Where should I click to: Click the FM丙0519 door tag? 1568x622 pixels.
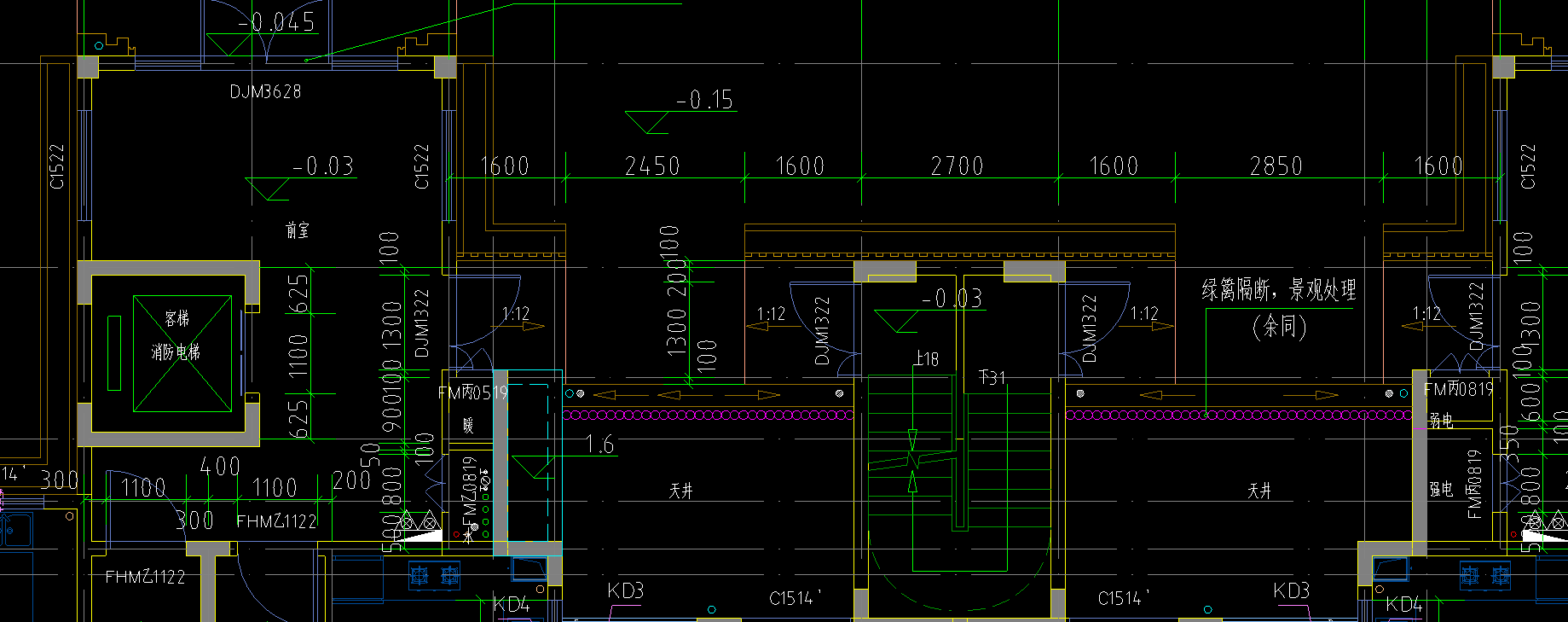(x=473, y=392)
